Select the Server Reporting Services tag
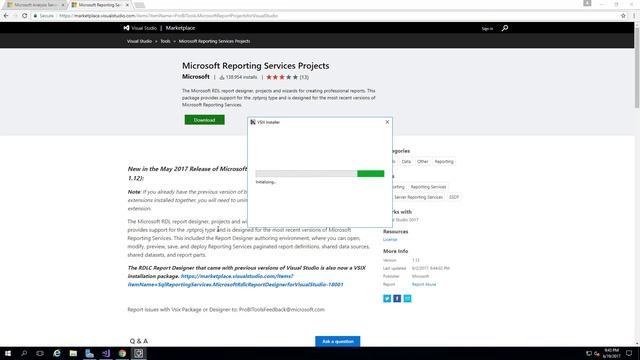 (418, 197)
